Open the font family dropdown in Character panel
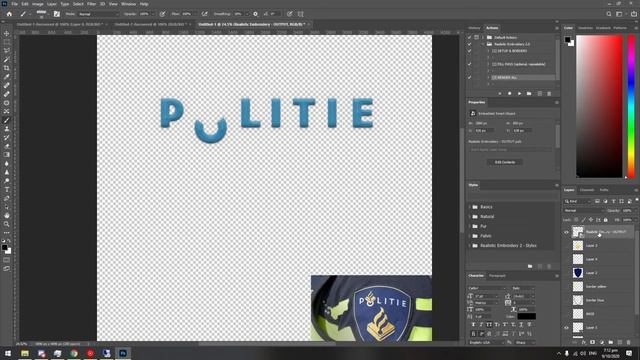This screenshot has width=640, height=360. [x=486, y=288]
